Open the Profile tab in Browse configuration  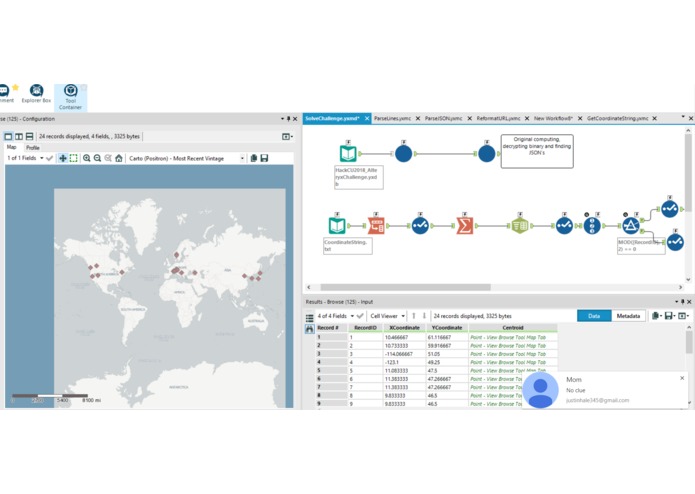click(32, 148)
